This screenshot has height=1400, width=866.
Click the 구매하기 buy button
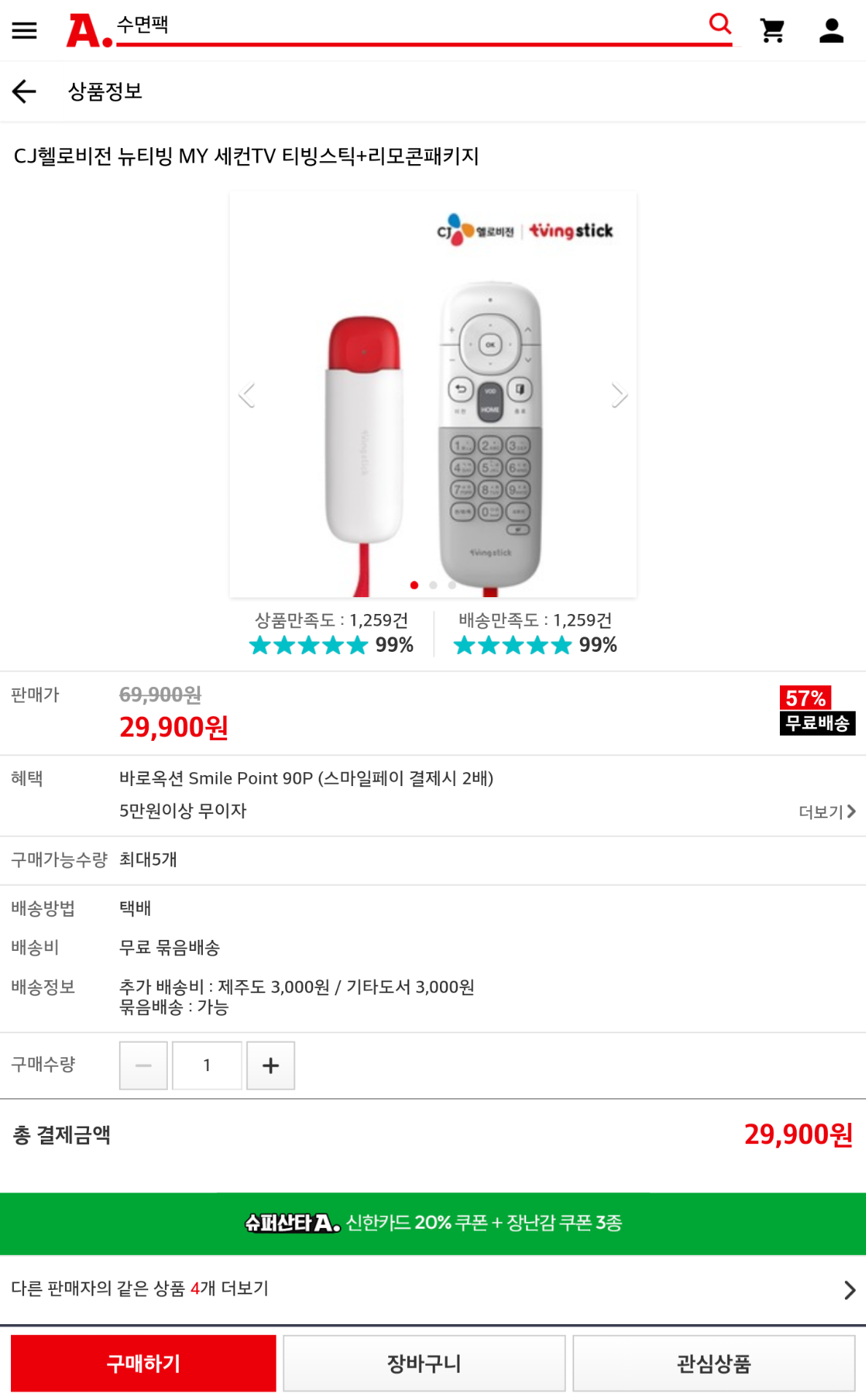click(x=144, y=1364)
